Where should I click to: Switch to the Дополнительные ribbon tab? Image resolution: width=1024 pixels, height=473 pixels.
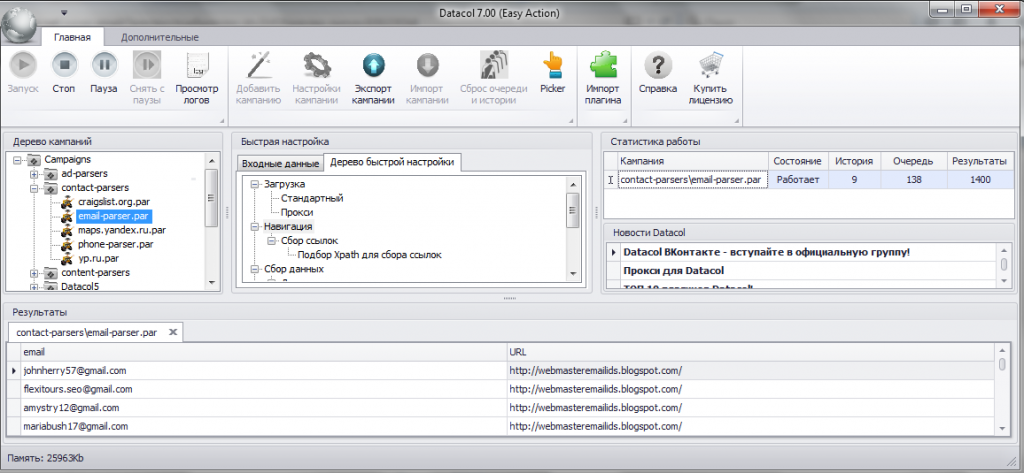click(160, 37)
